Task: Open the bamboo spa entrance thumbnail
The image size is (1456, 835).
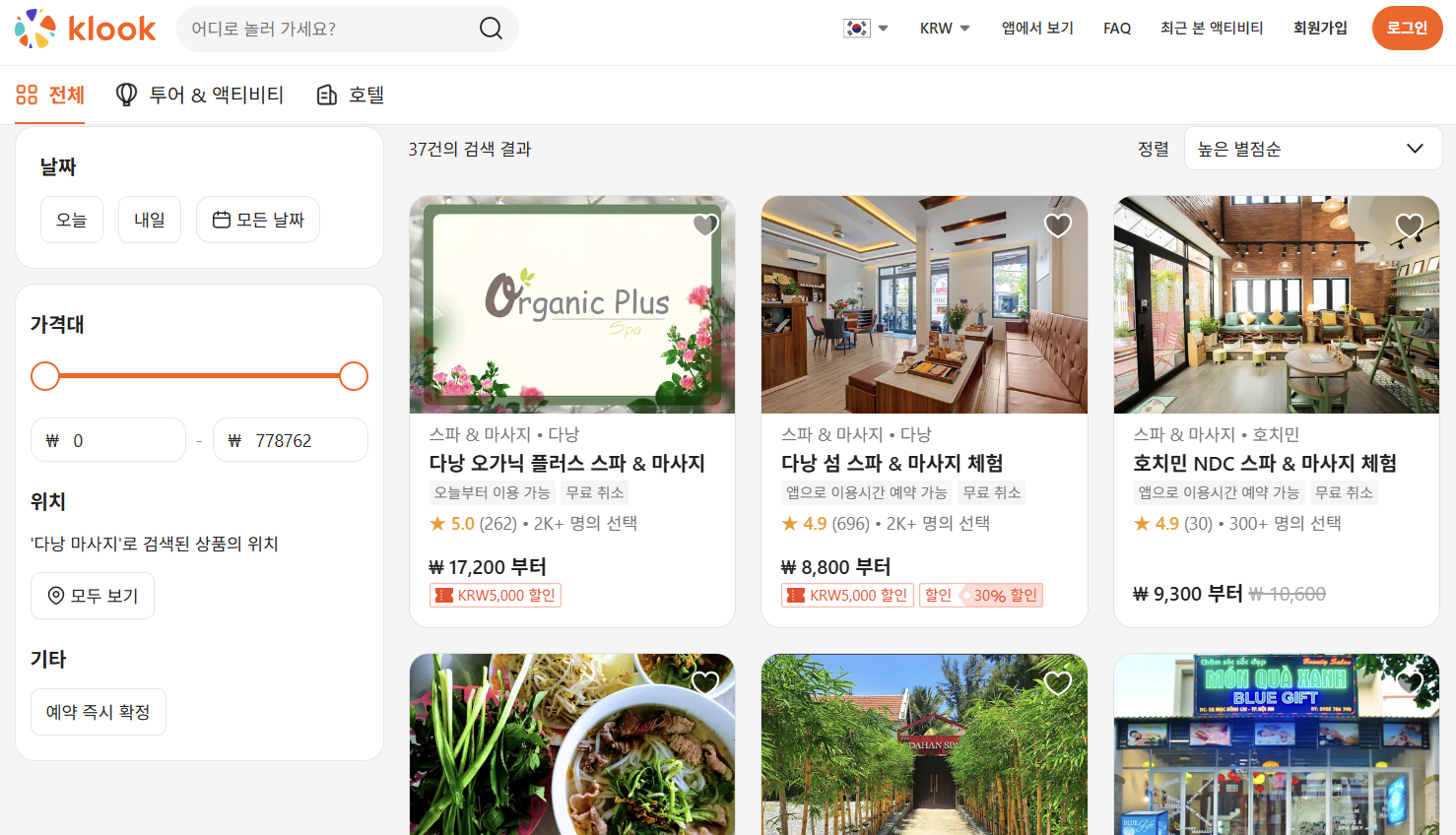Action: 924,744
